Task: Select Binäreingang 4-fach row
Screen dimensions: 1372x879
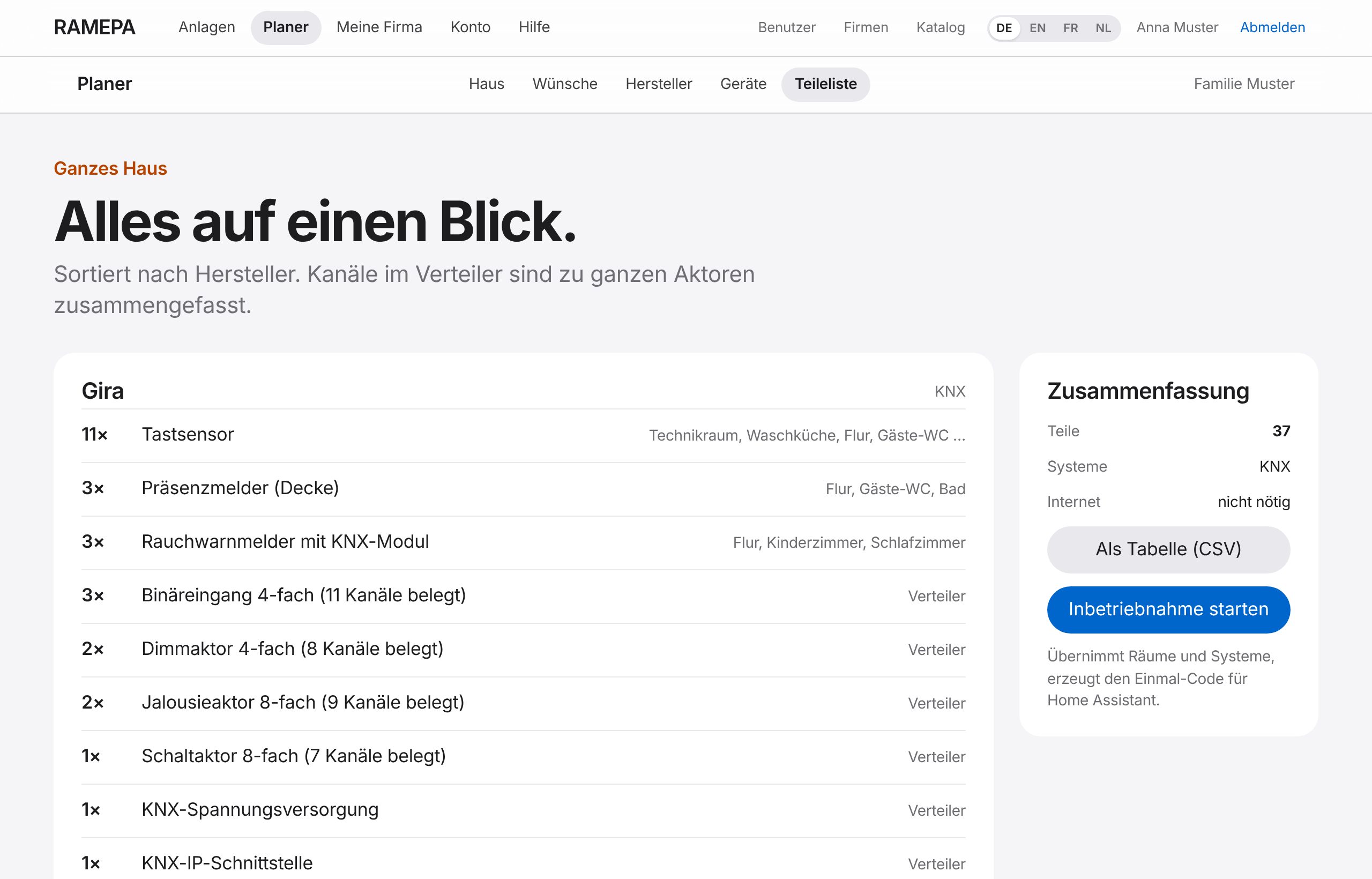Action: 524,596
